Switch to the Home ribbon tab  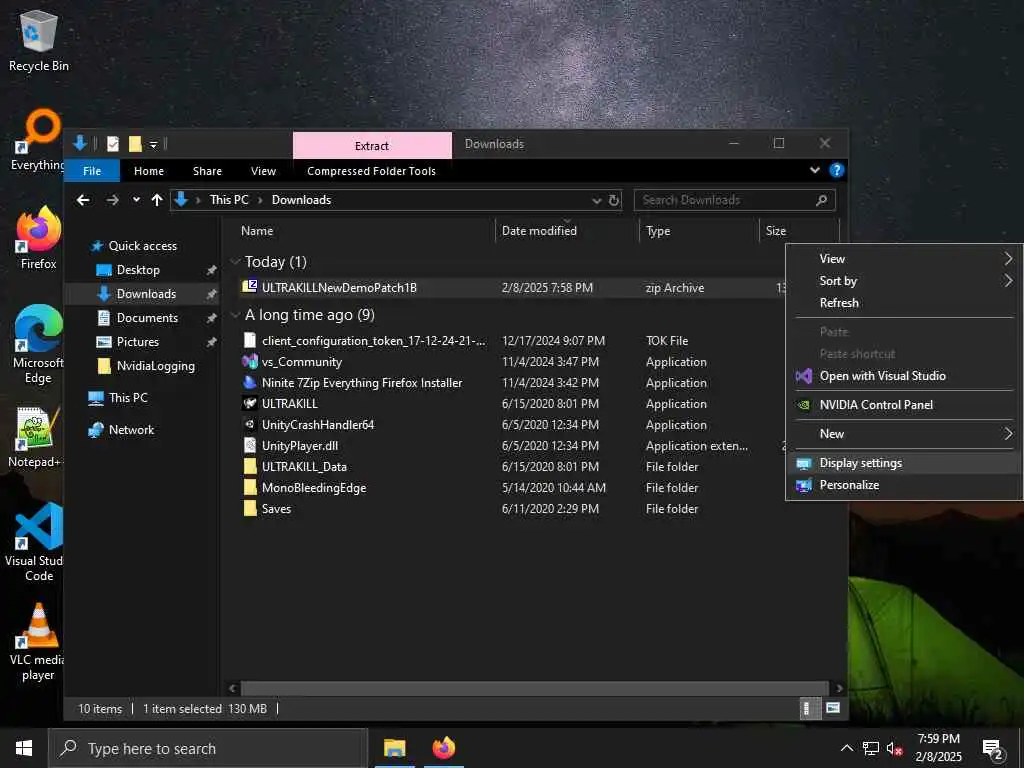[149, 170]
